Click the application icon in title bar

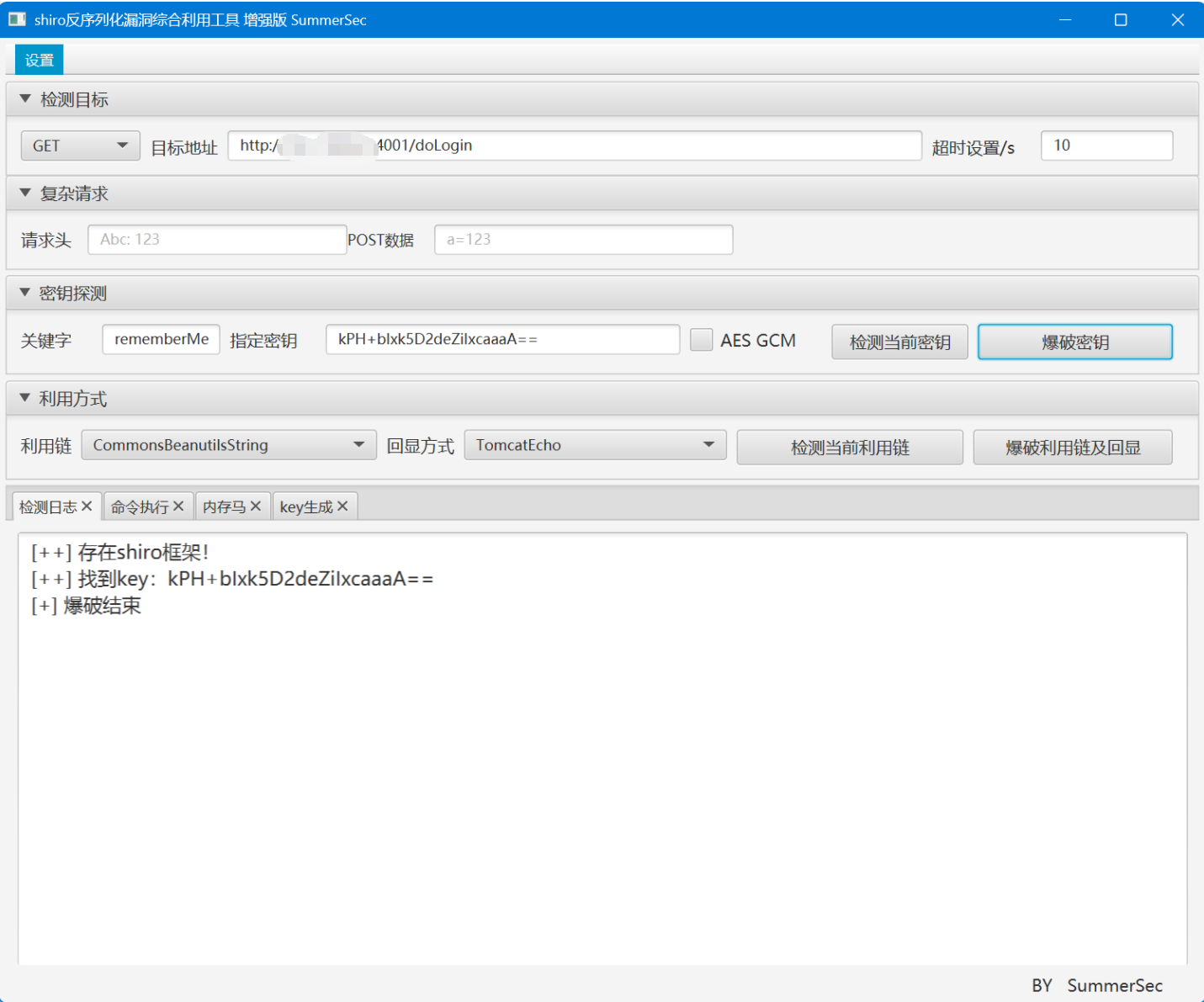[x=17, y=19]
